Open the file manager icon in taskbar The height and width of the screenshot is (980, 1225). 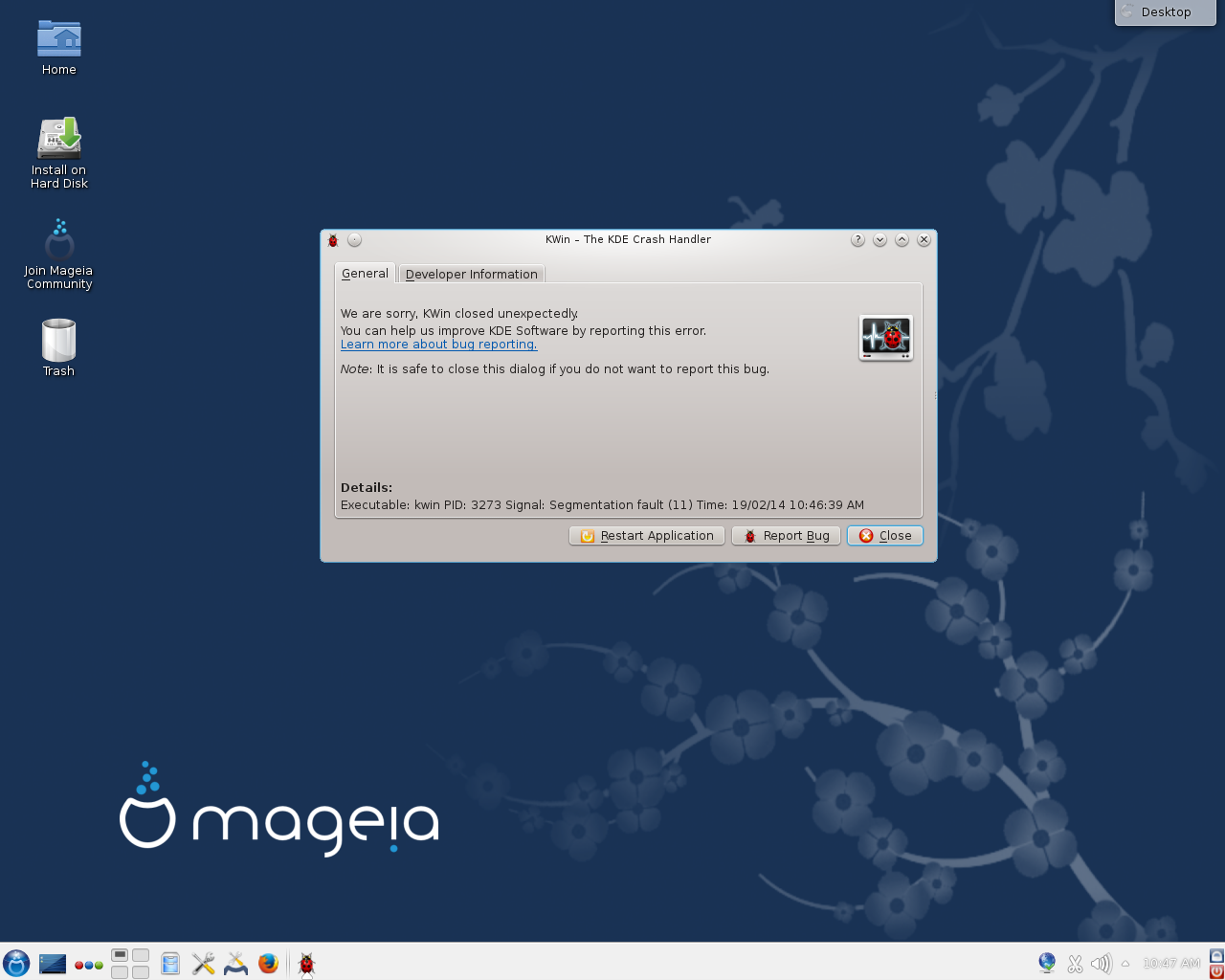(170, 964)
